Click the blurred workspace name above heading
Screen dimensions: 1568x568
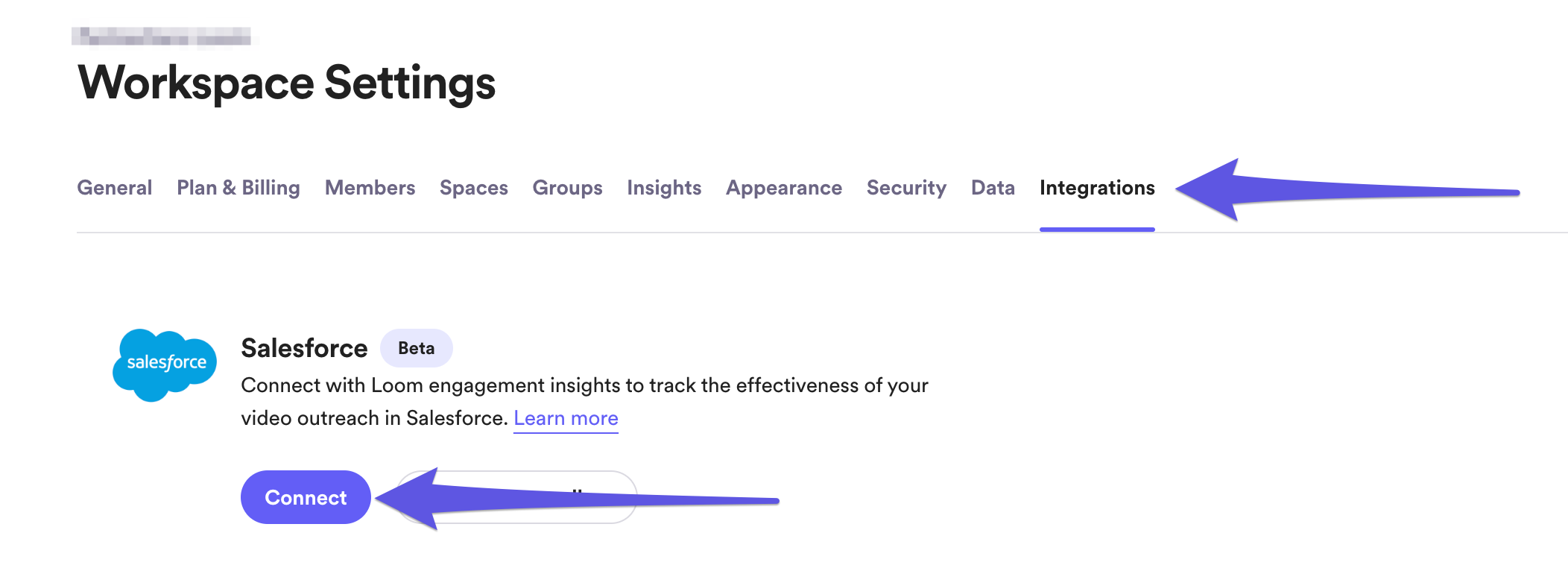click(x=164, y=36)
